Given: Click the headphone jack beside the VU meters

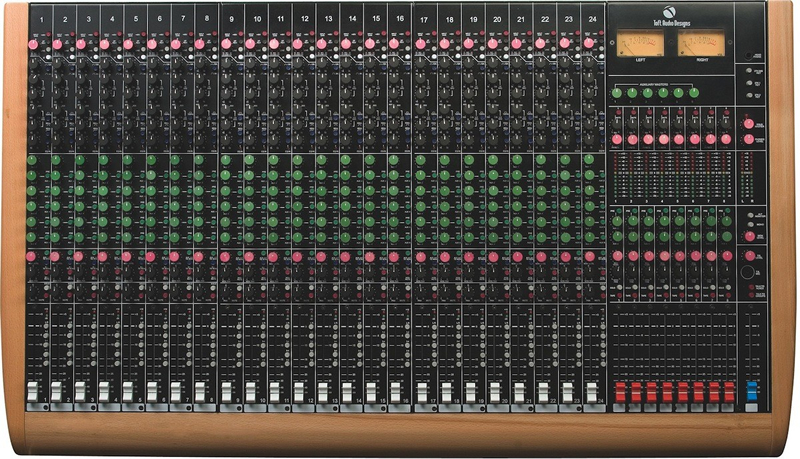Looking at the screenshot, I should (x=748, y=56).
